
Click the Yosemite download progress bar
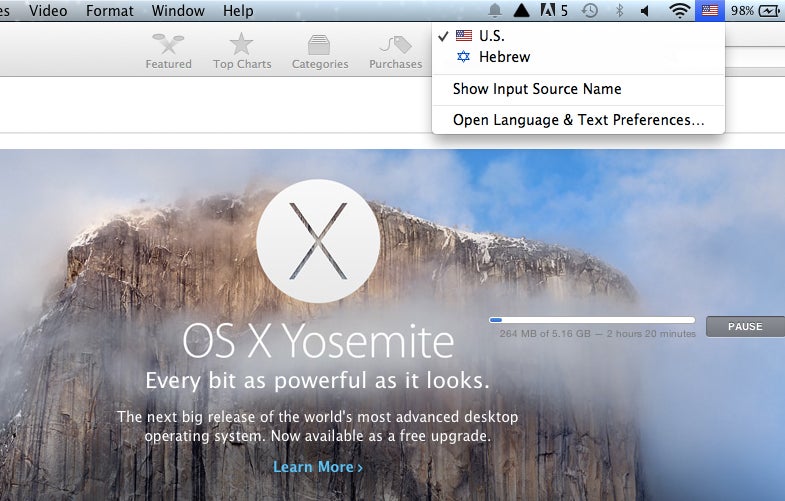pyautogui.click(x=592, y=320)
